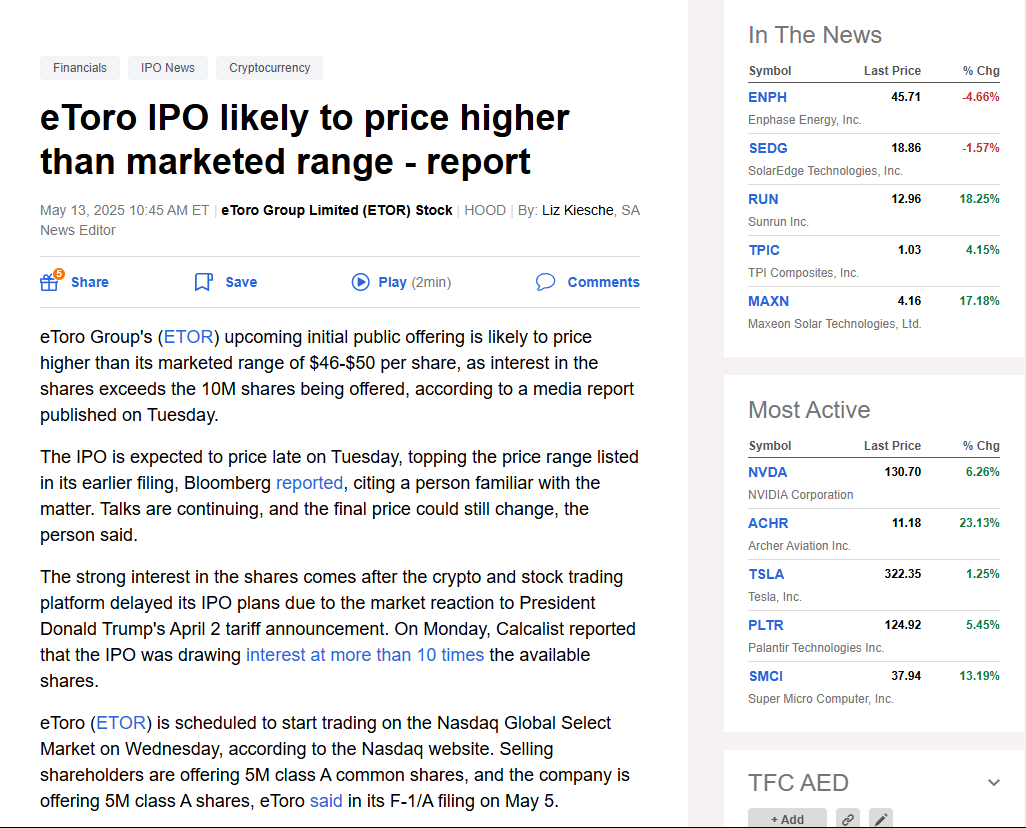The width and height of the screenshot is (1026, 828).
Task: Open the Most Active list details
Action: click(809, 409)
